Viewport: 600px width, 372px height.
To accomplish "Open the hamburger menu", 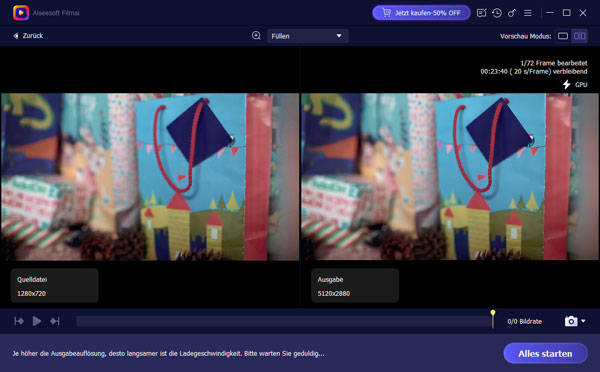I will click(528, 13).
